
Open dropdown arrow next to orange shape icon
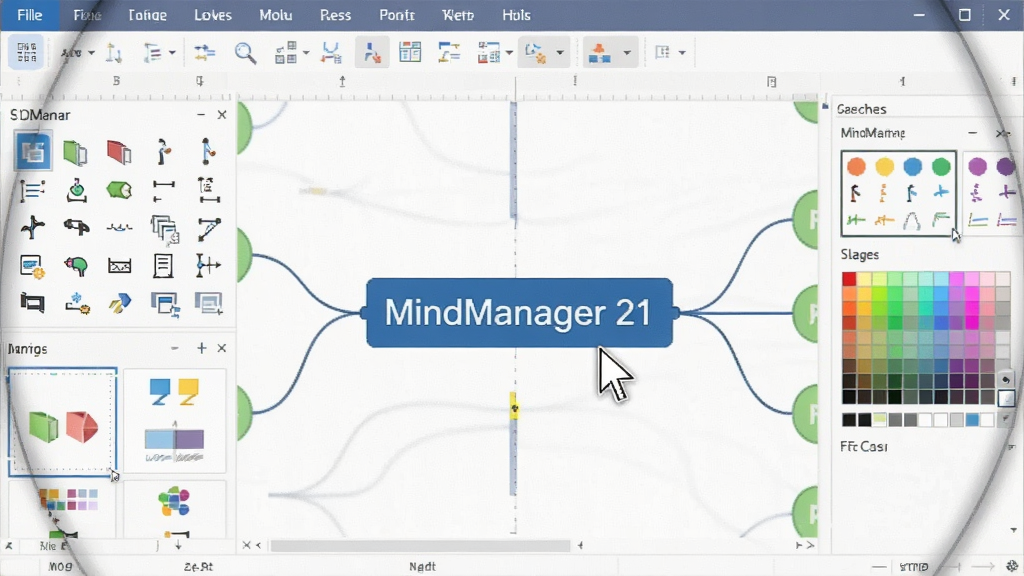[x=627, y=53]
